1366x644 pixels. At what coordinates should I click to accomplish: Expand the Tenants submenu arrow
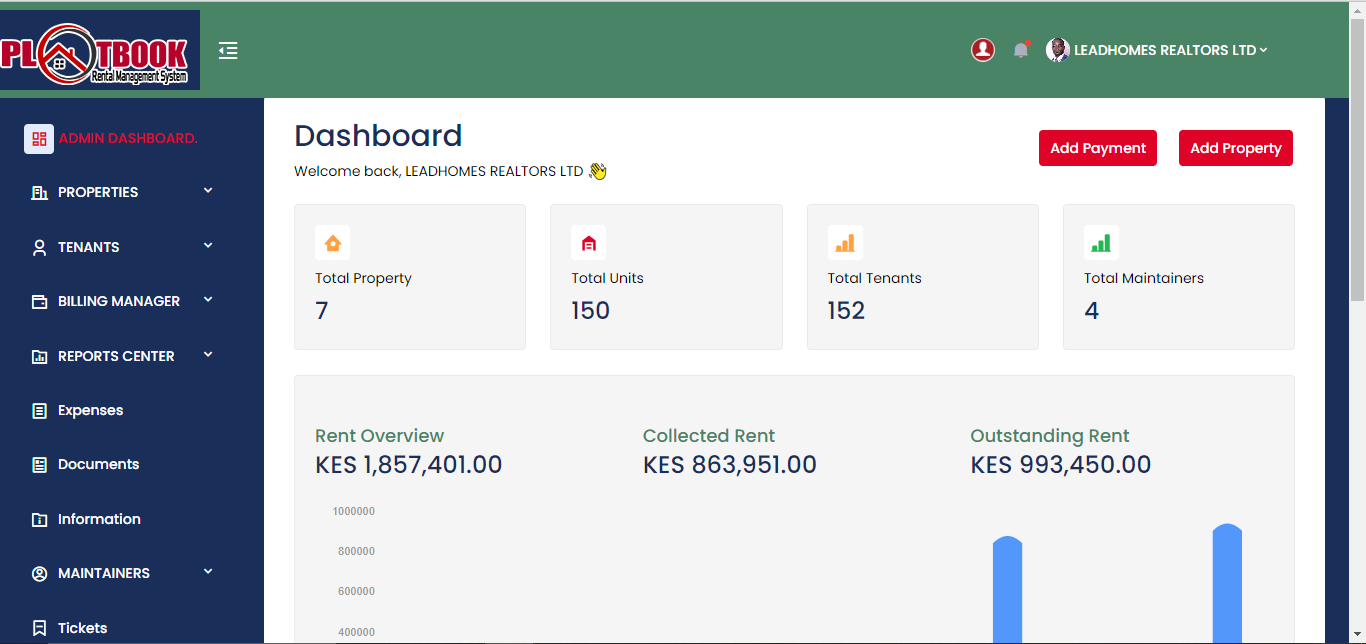click(208, 246)
